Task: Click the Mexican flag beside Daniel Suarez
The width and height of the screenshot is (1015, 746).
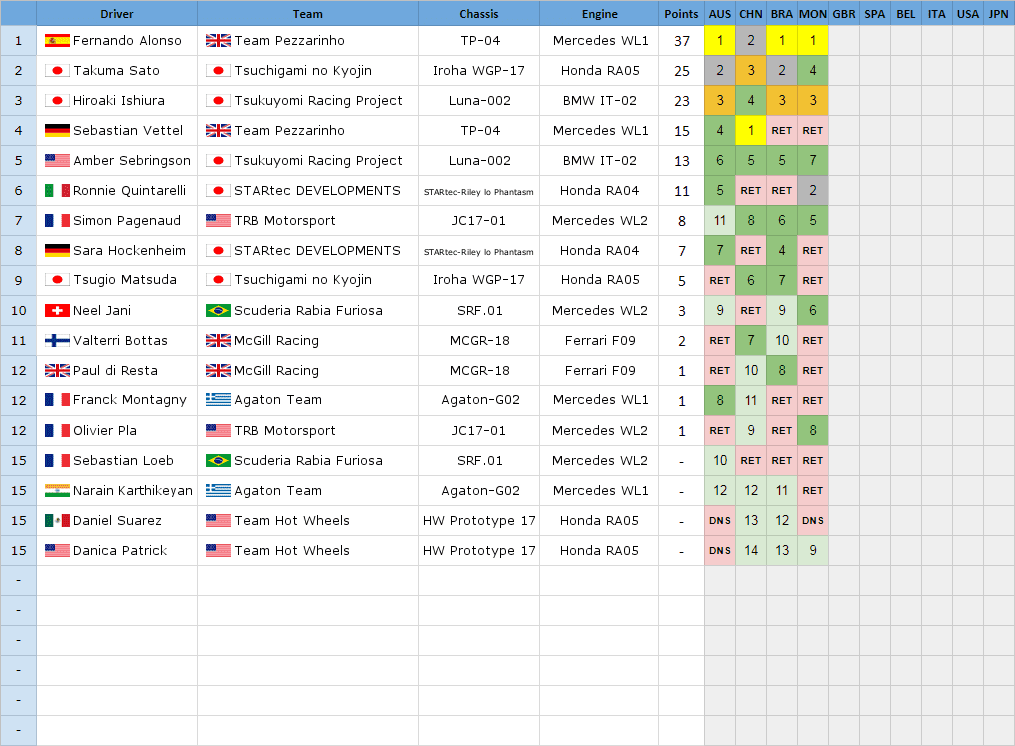Action: (x=57, y=521)
